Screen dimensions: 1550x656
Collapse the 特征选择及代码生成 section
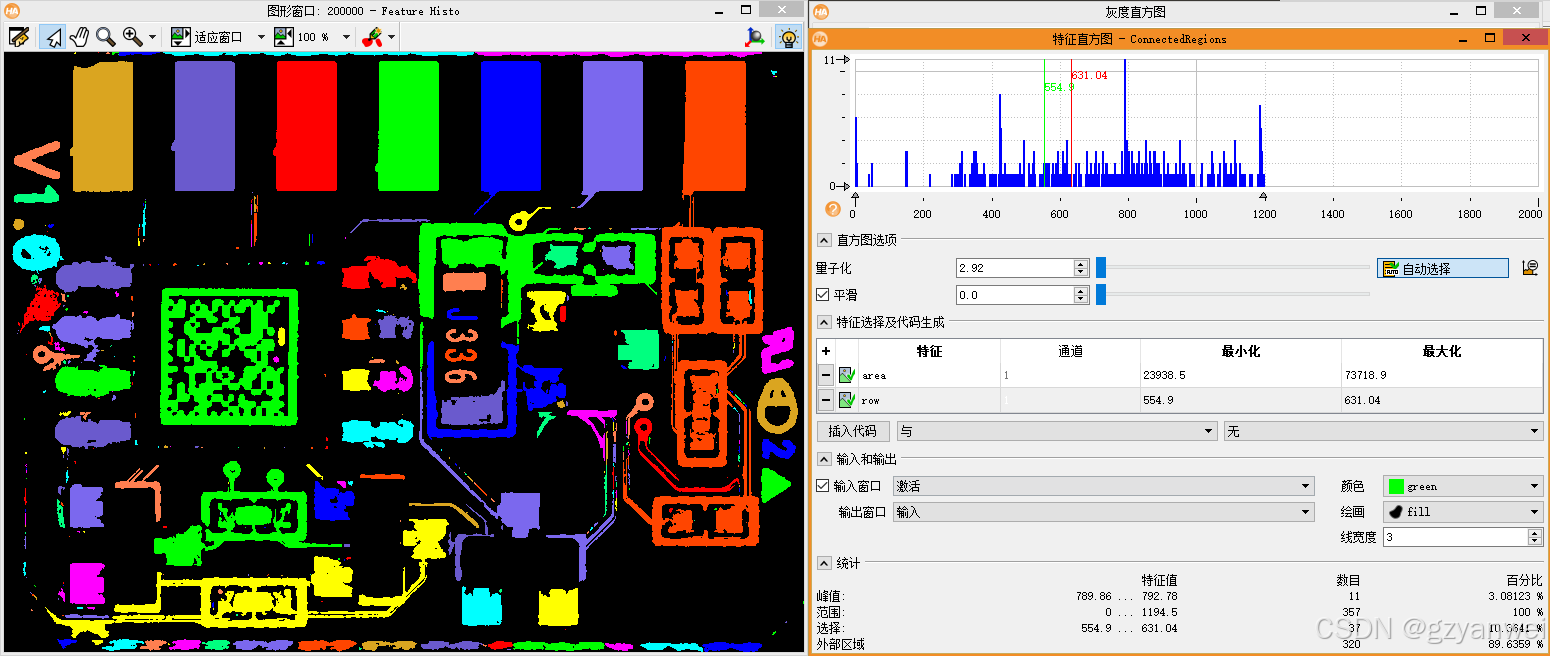click(824, 322)
